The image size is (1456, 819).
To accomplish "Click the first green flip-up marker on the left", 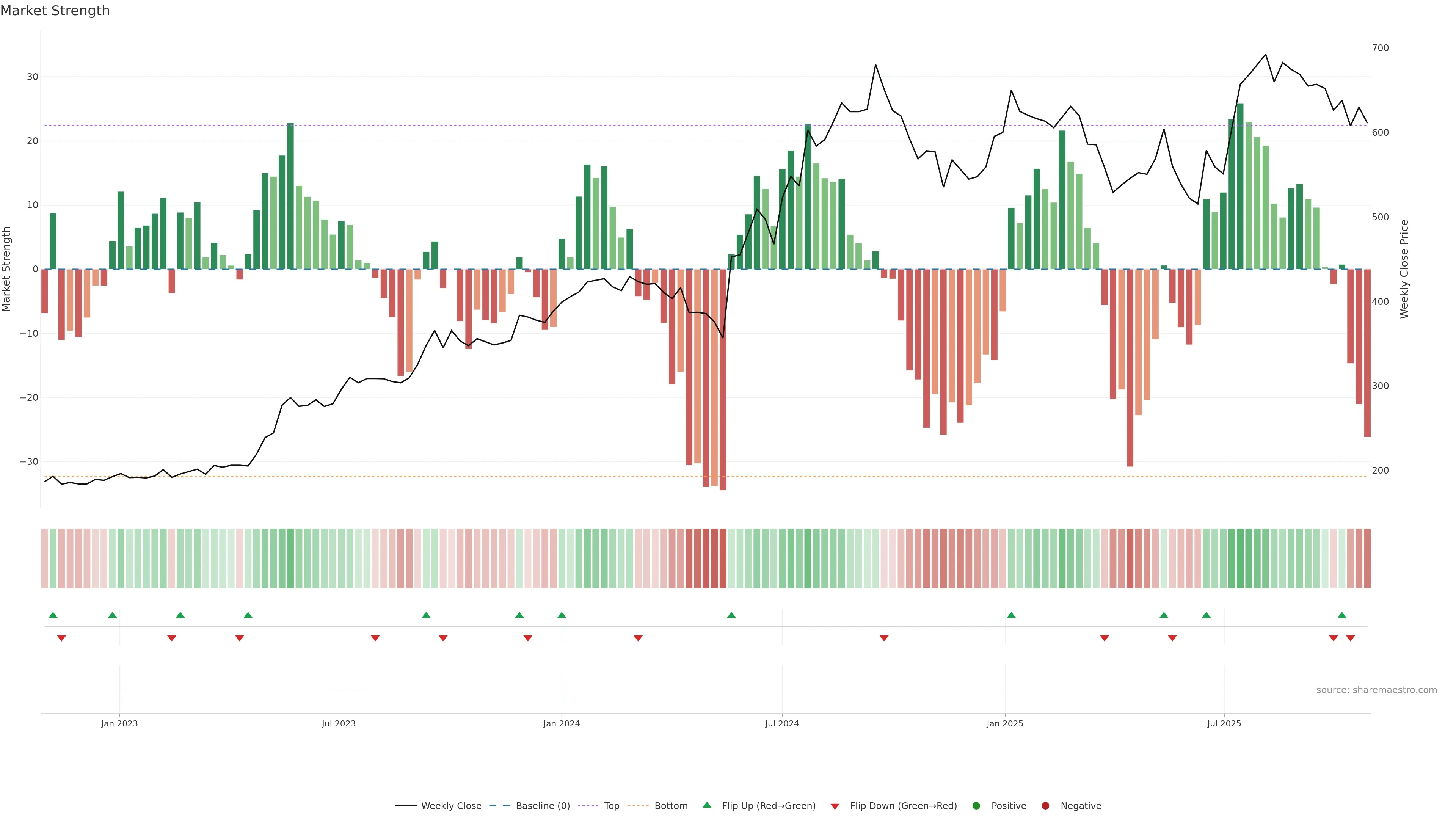I will [53, 615].
